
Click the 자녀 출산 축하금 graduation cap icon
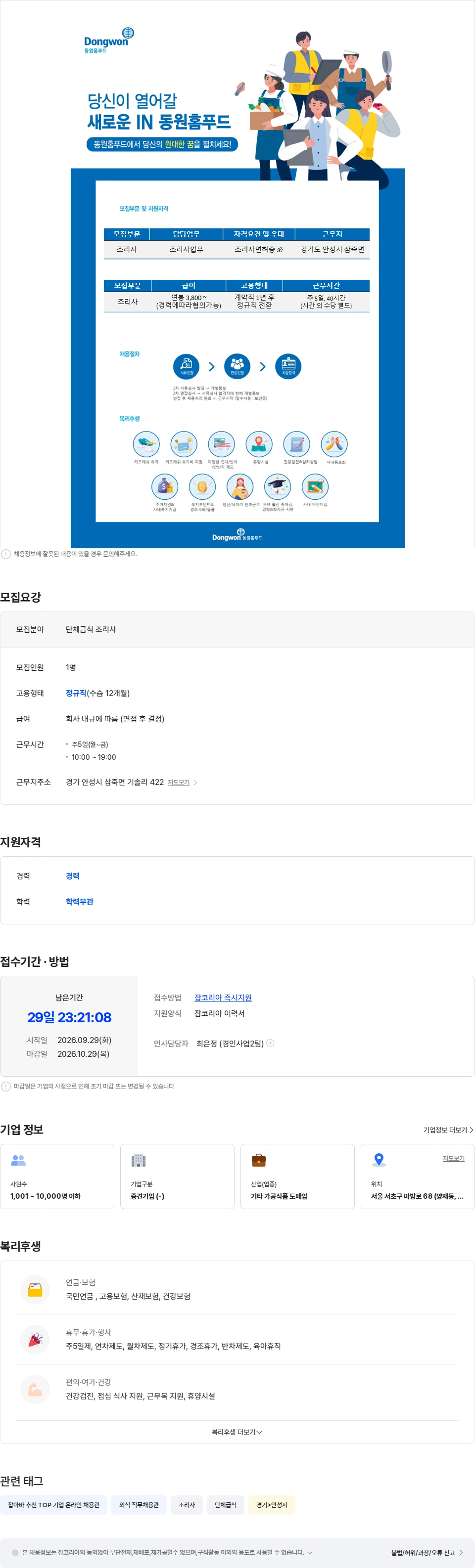tap(278, 487)
